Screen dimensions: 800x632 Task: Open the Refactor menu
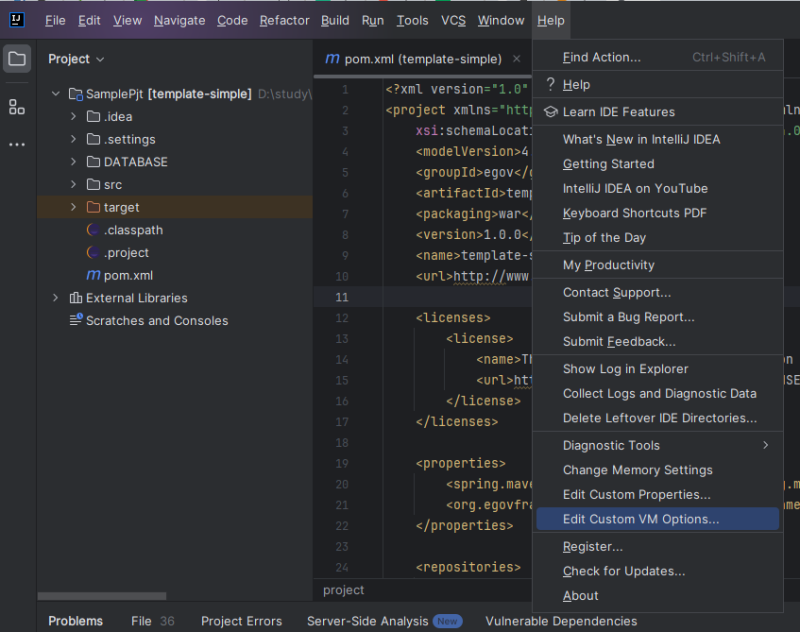coord(284,20)
